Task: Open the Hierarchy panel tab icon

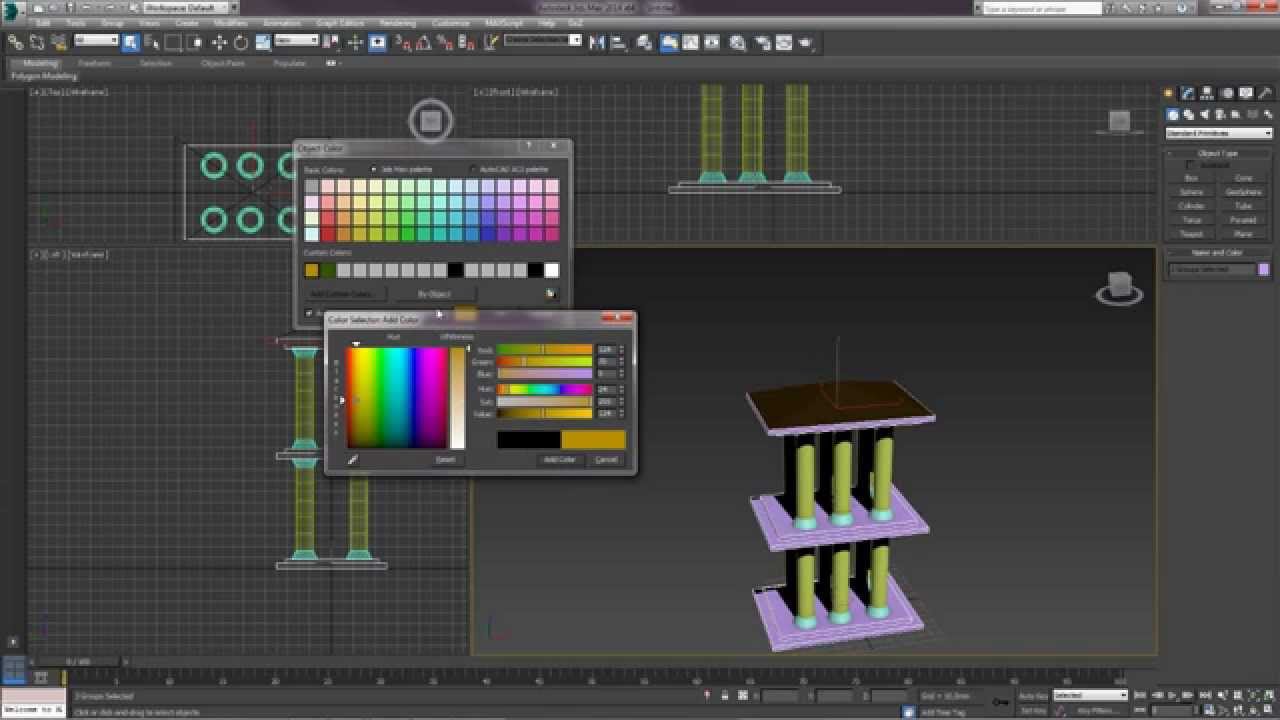Action: [x=1207, y=93]
